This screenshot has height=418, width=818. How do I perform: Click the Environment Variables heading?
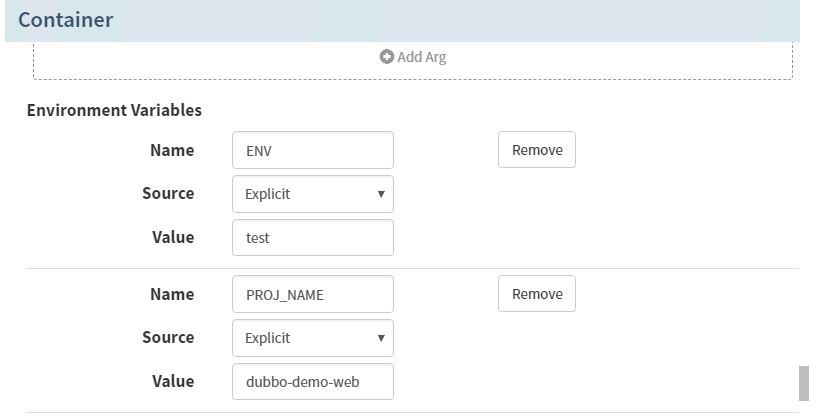tap(114, 110)
